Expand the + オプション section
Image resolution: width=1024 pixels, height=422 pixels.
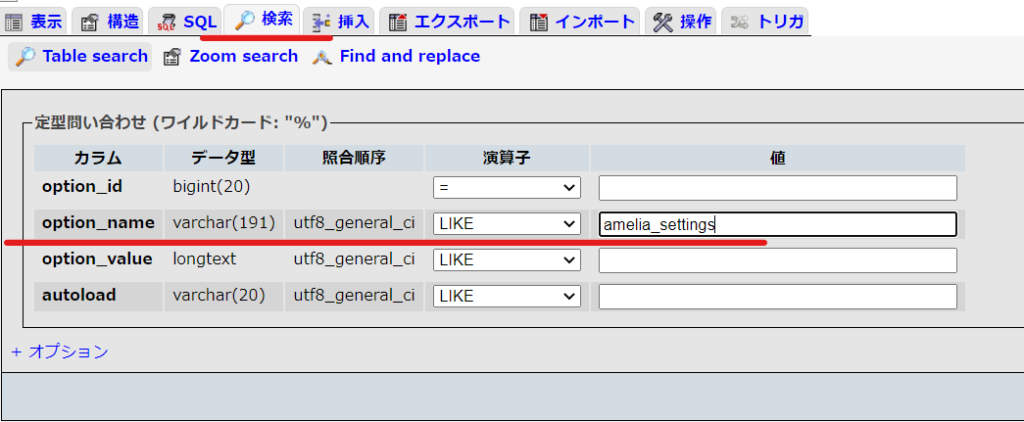(60, 352)
